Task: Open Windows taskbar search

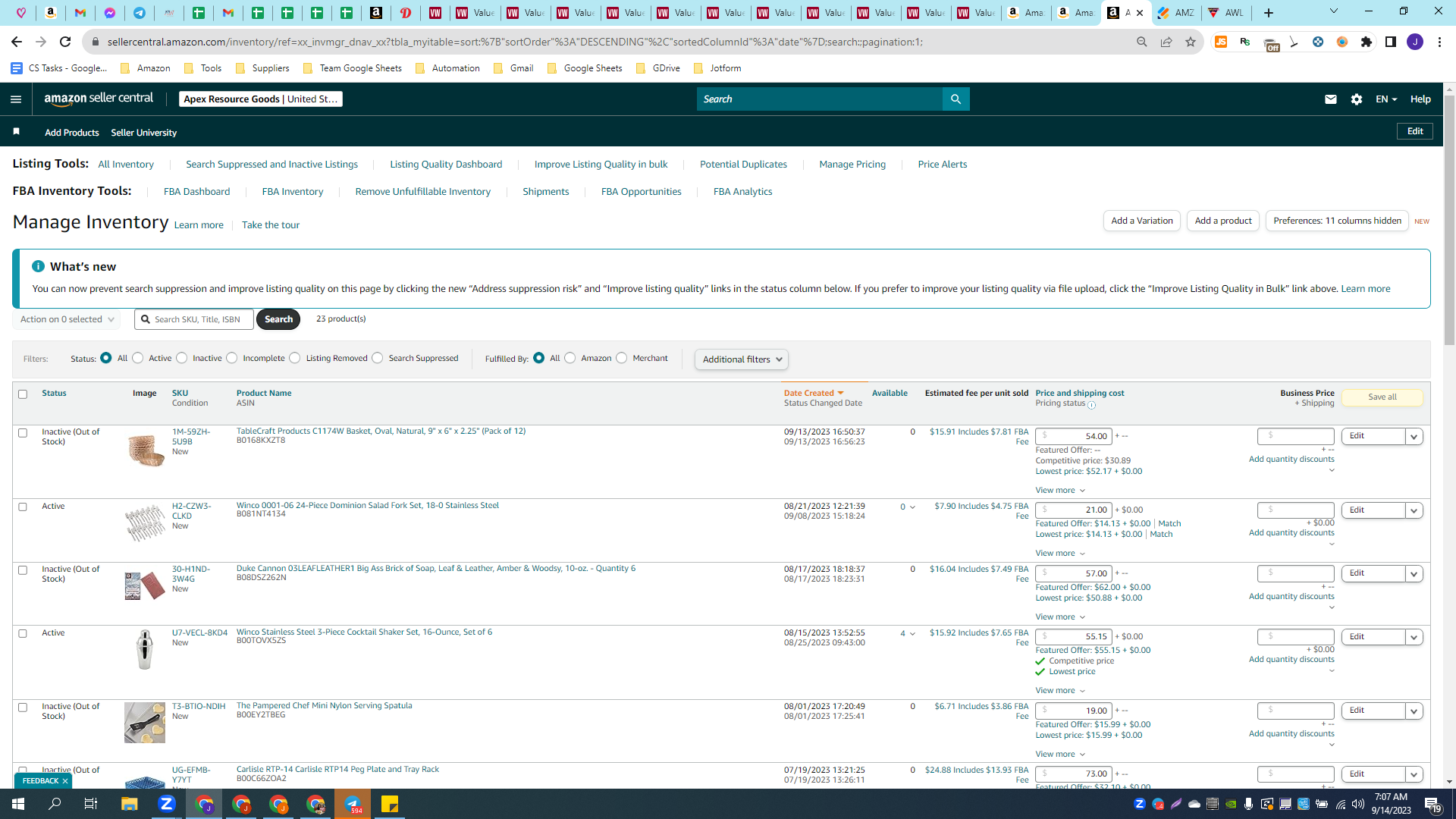Action: (x=55, y=804)
